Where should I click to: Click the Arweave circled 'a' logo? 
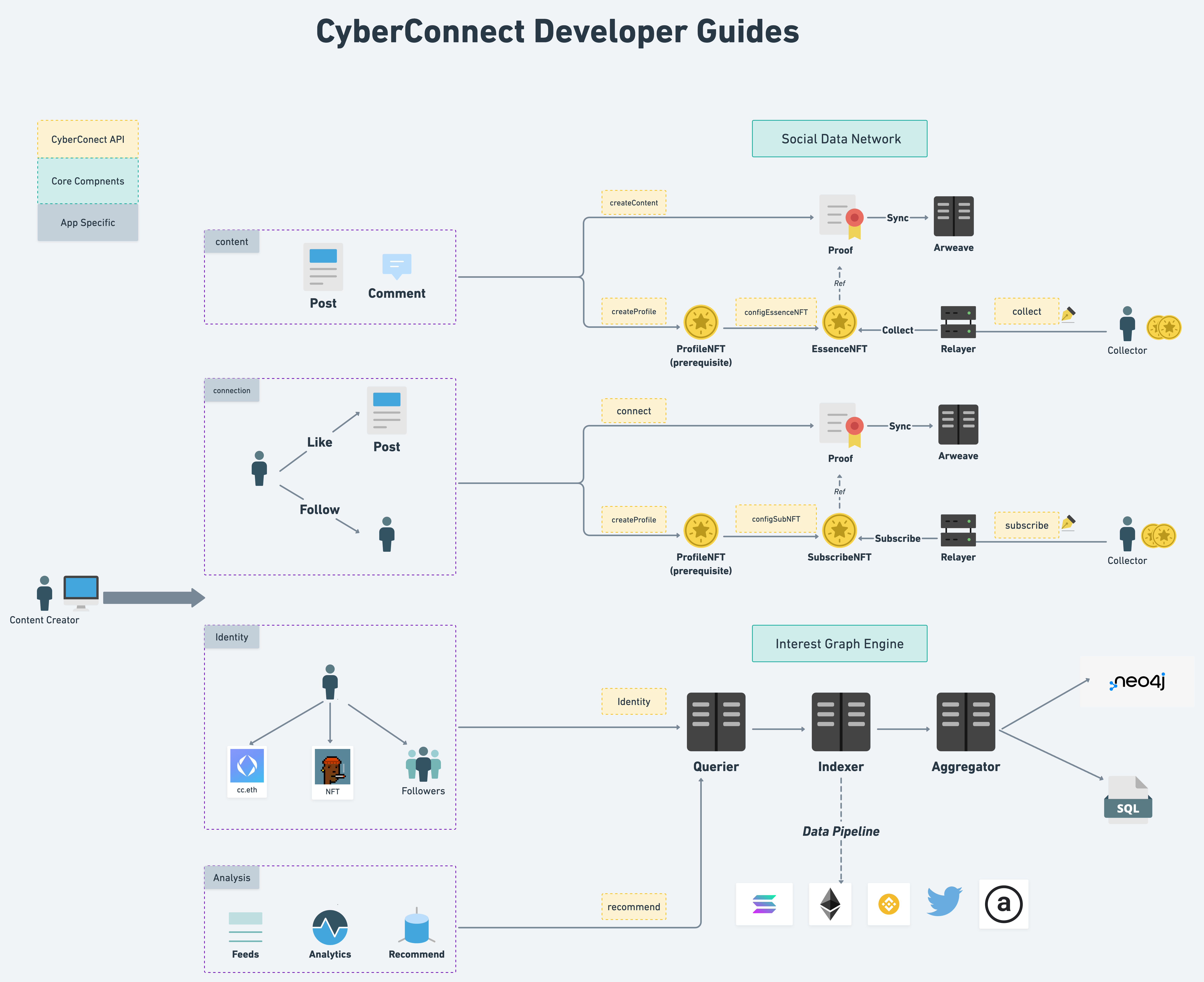[x=1003, y=904]
